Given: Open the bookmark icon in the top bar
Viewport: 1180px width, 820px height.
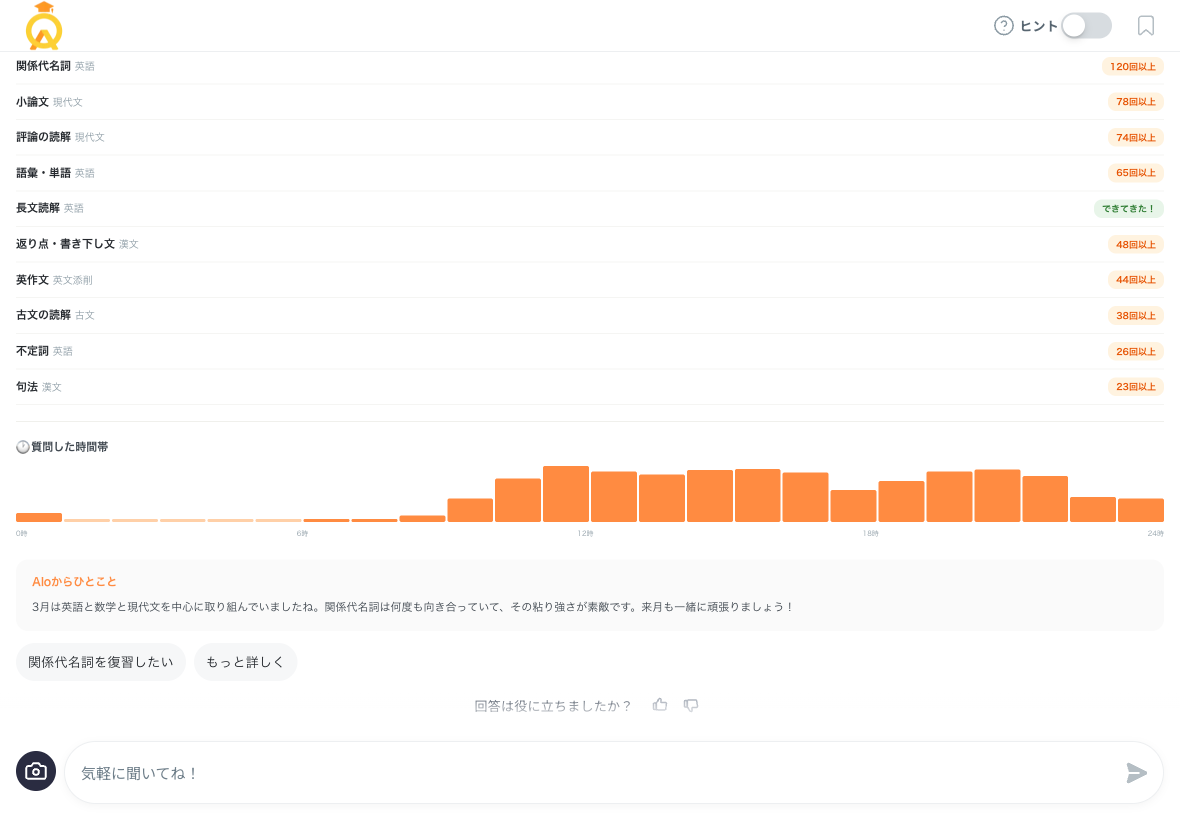Looking at the screenshot, I should point(1145,26).
